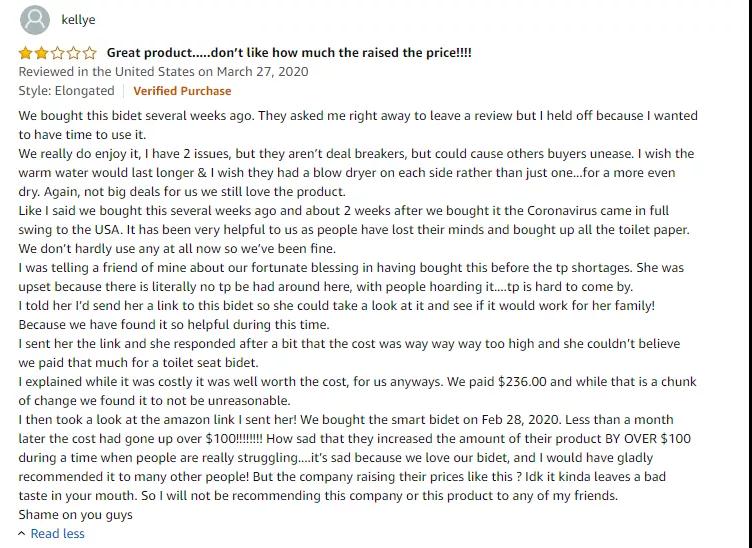Click the third empty rating star
This screenshot has height=548, width=752.
pos(58,53)
